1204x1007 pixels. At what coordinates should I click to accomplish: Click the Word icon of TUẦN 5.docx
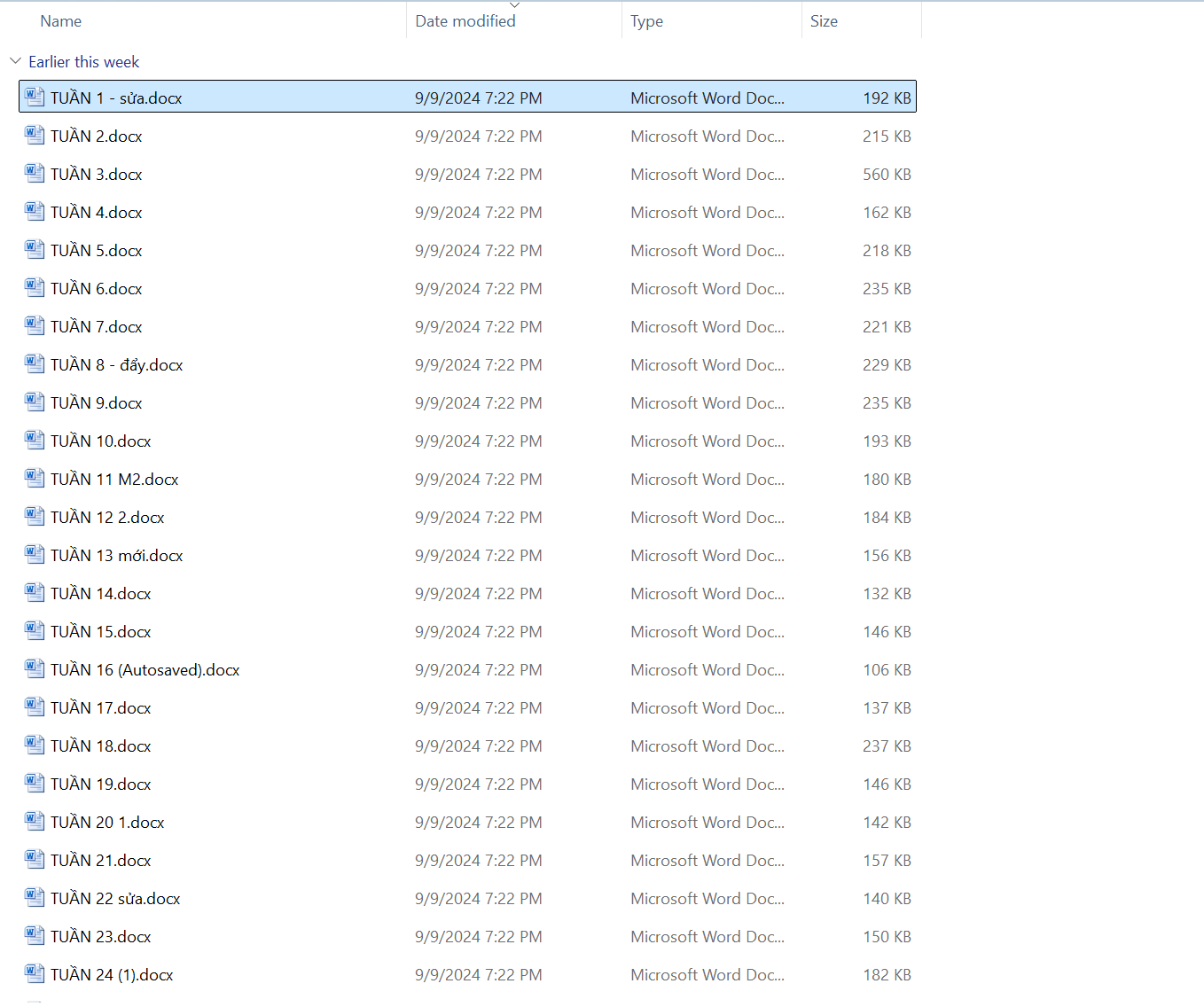coord(35,249)
